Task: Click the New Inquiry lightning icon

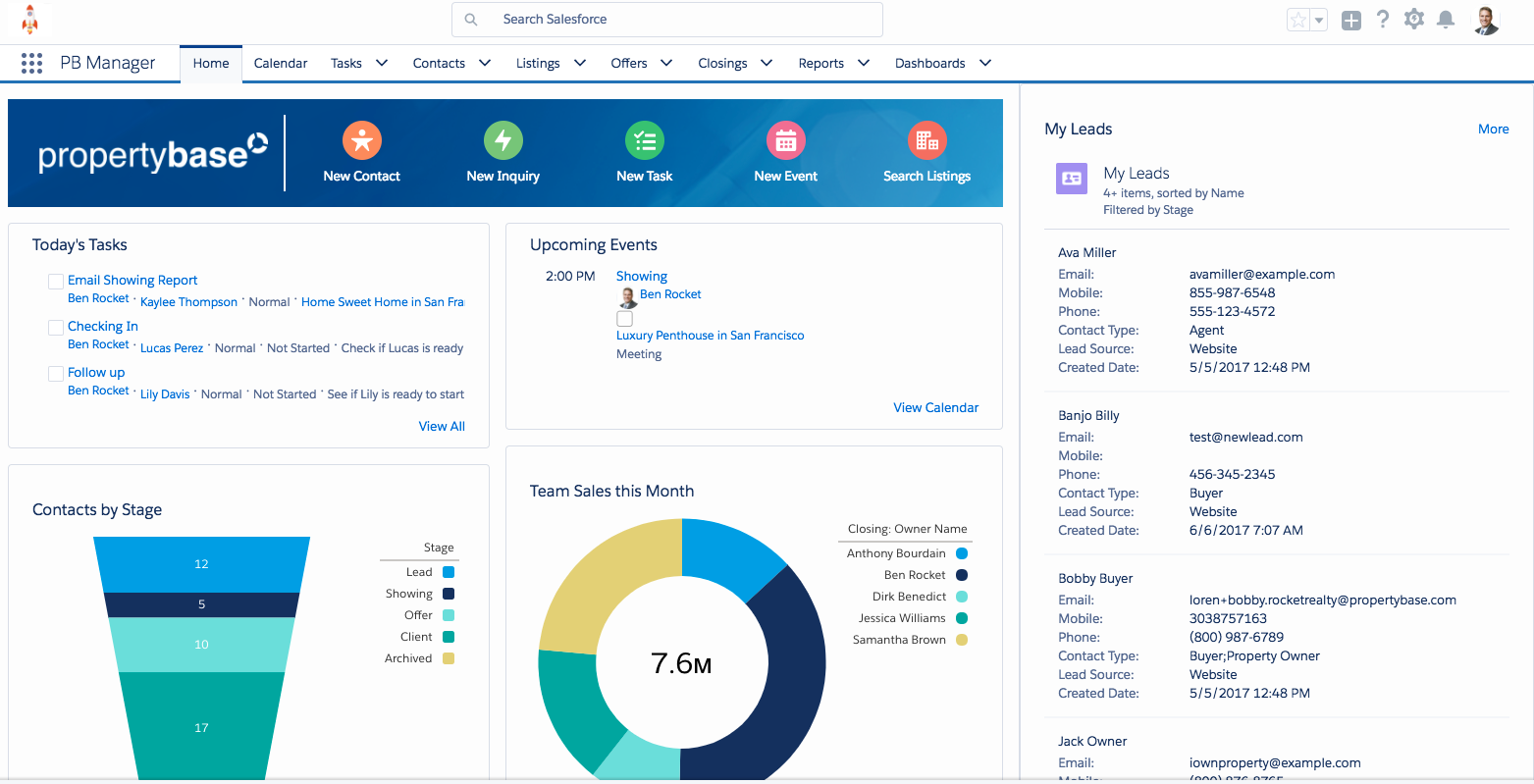Action: coord(503,140)
